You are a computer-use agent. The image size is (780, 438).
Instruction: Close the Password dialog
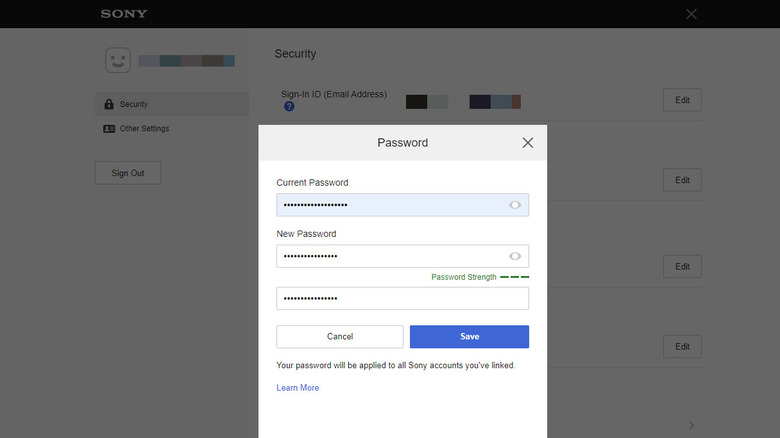click(x=528, y=143)
